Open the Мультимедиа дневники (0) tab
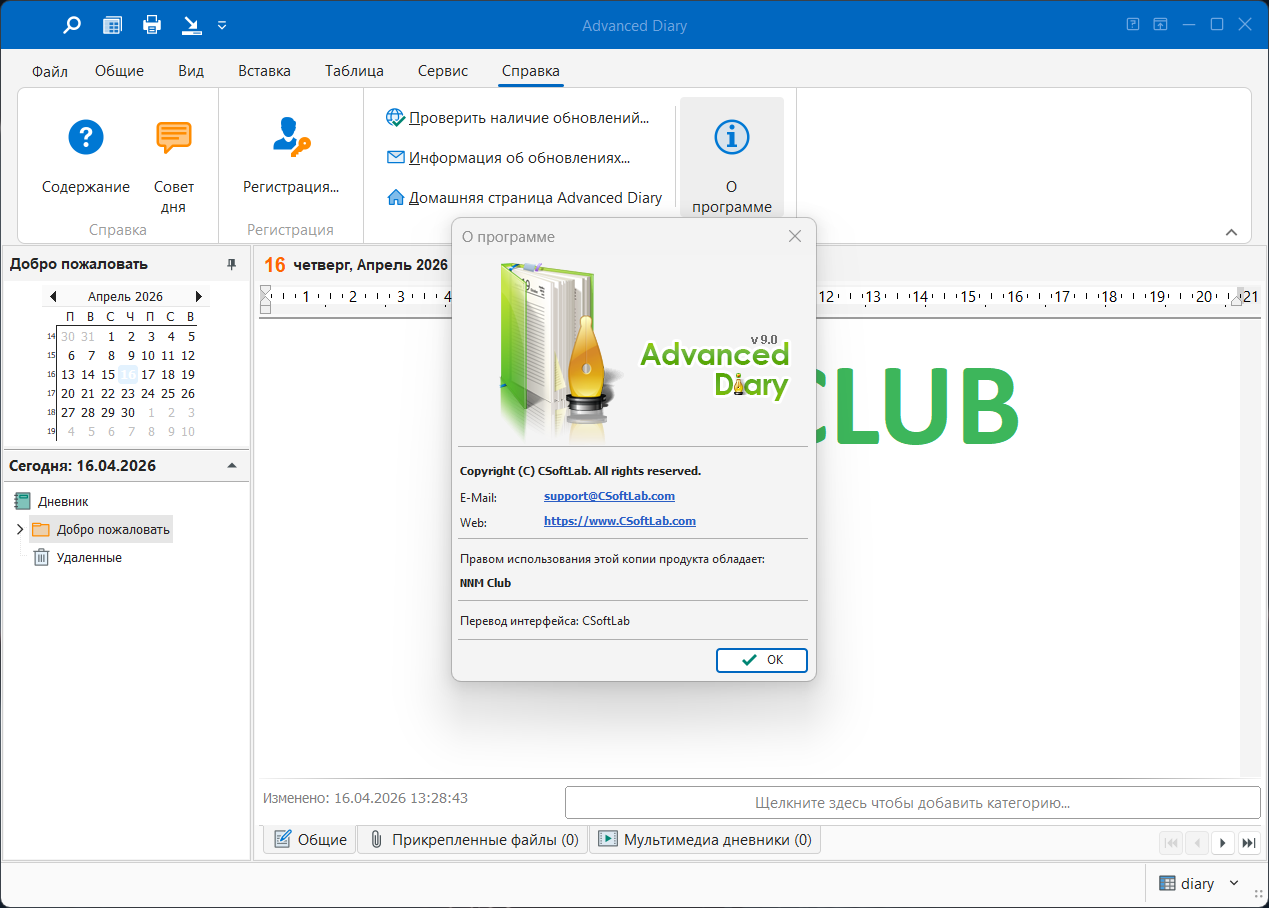Viewport: 1269px width, 908px height. tap(705, 840)
